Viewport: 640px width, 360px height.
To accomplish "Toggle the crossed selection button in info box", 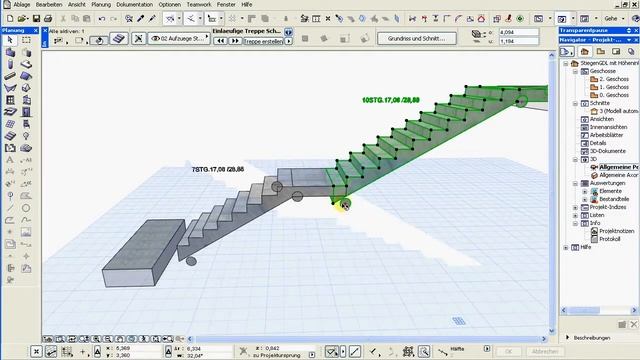I will [x=138, y=39].
